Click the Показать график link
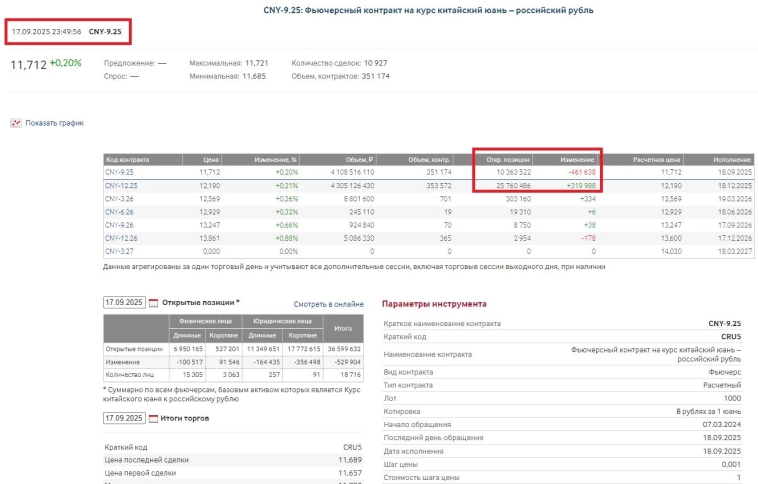Viewport: 758px width, 484px height. 56,123
